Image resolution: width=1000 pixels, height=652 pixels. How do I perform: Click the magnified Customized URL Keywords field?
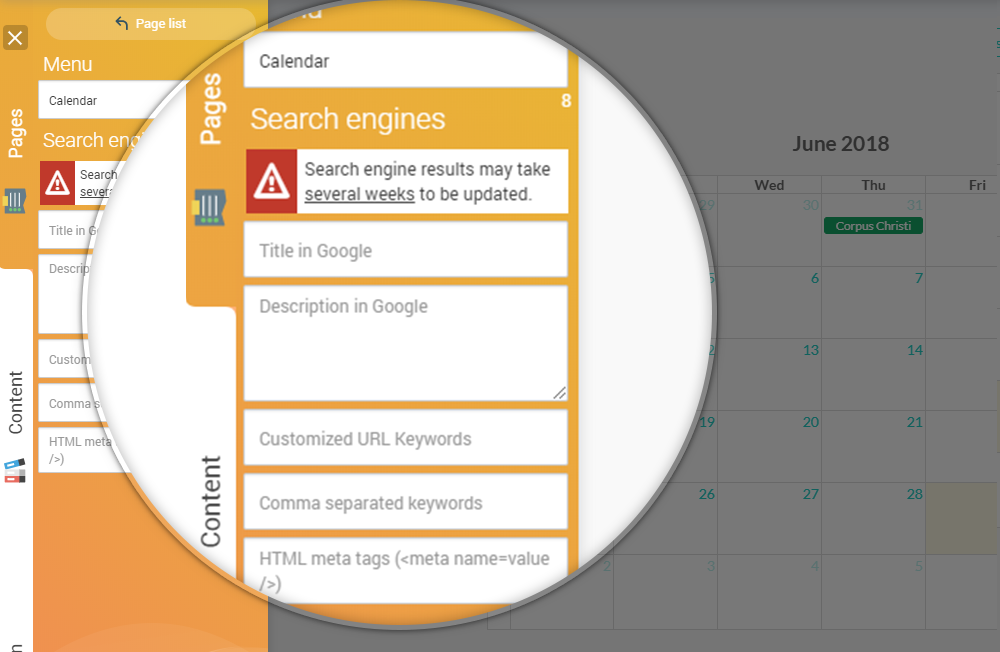point(406,438)
